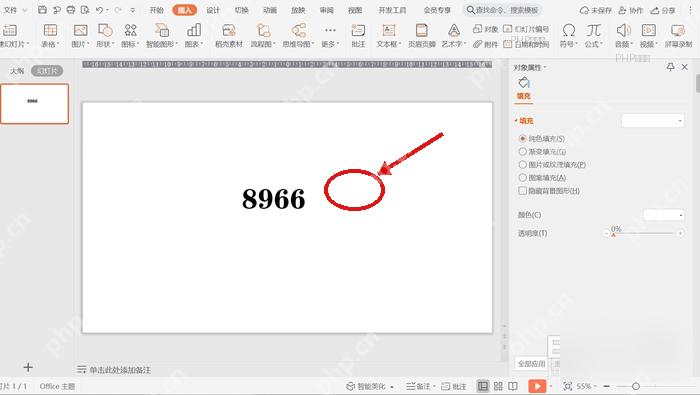700x395 pixels.
Task: Click the Redo arrow icon
Action: (x=118, y=10)
